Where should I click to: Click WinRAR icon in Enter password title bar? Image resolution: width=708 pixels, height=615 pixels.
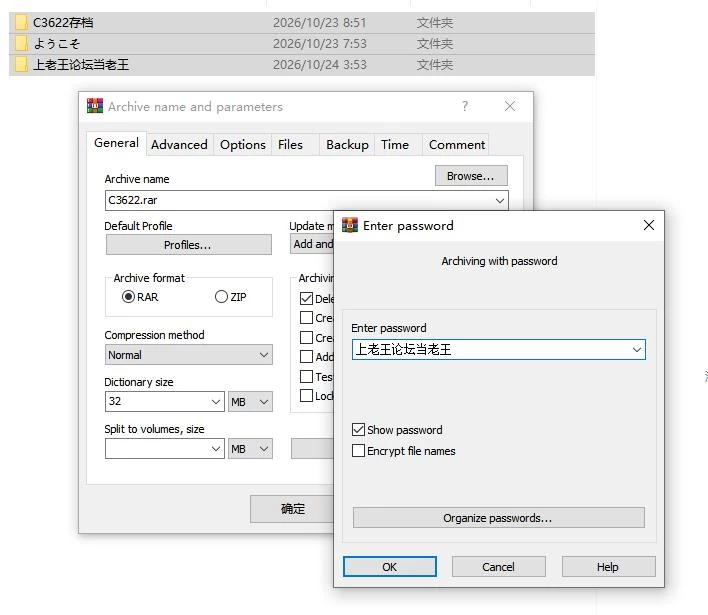tap(350, 225)
